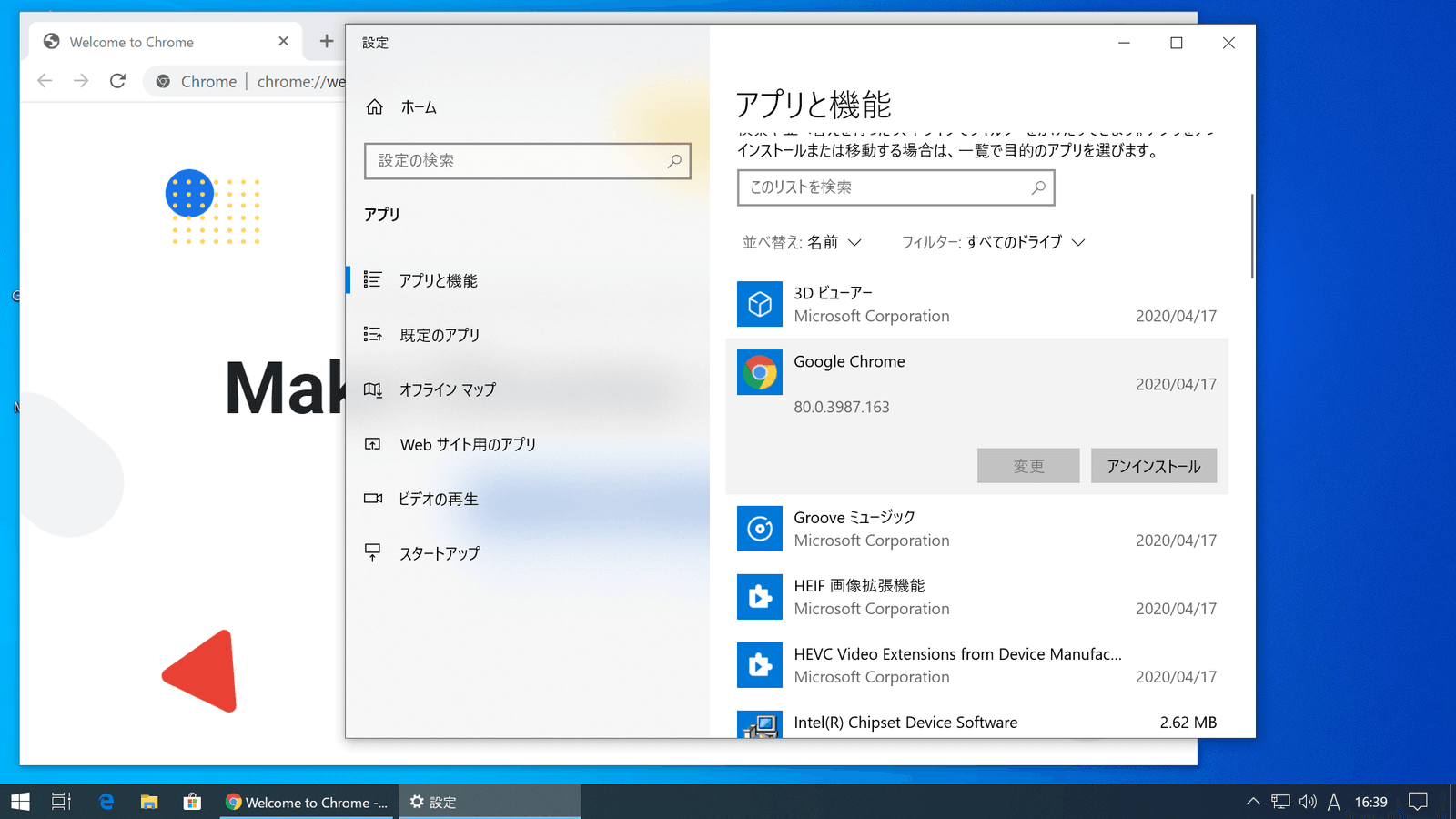Click the Groove ミュージック app icon
This screenshot has height=819, width=1456.
[759, 529]
